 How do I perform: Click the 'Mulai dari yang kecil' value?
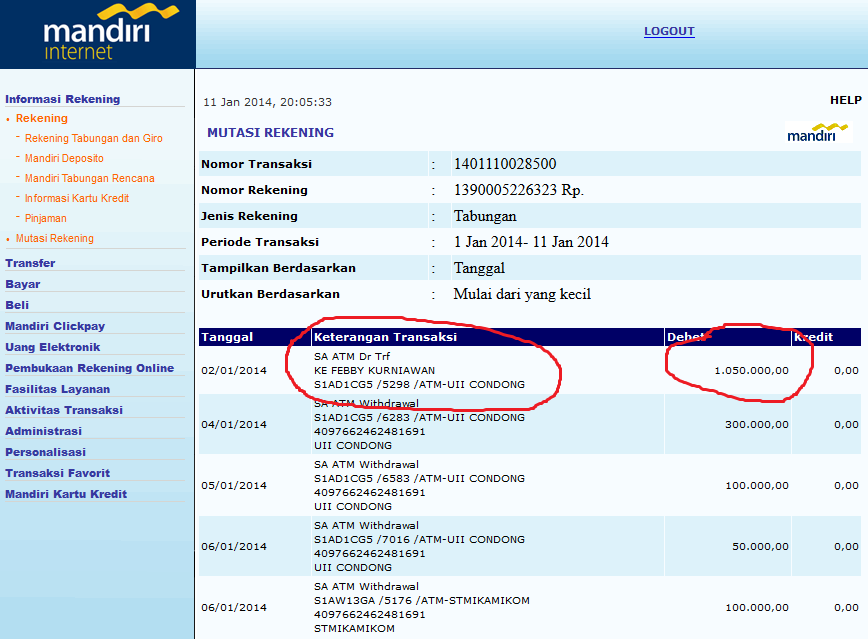[522, 294]
